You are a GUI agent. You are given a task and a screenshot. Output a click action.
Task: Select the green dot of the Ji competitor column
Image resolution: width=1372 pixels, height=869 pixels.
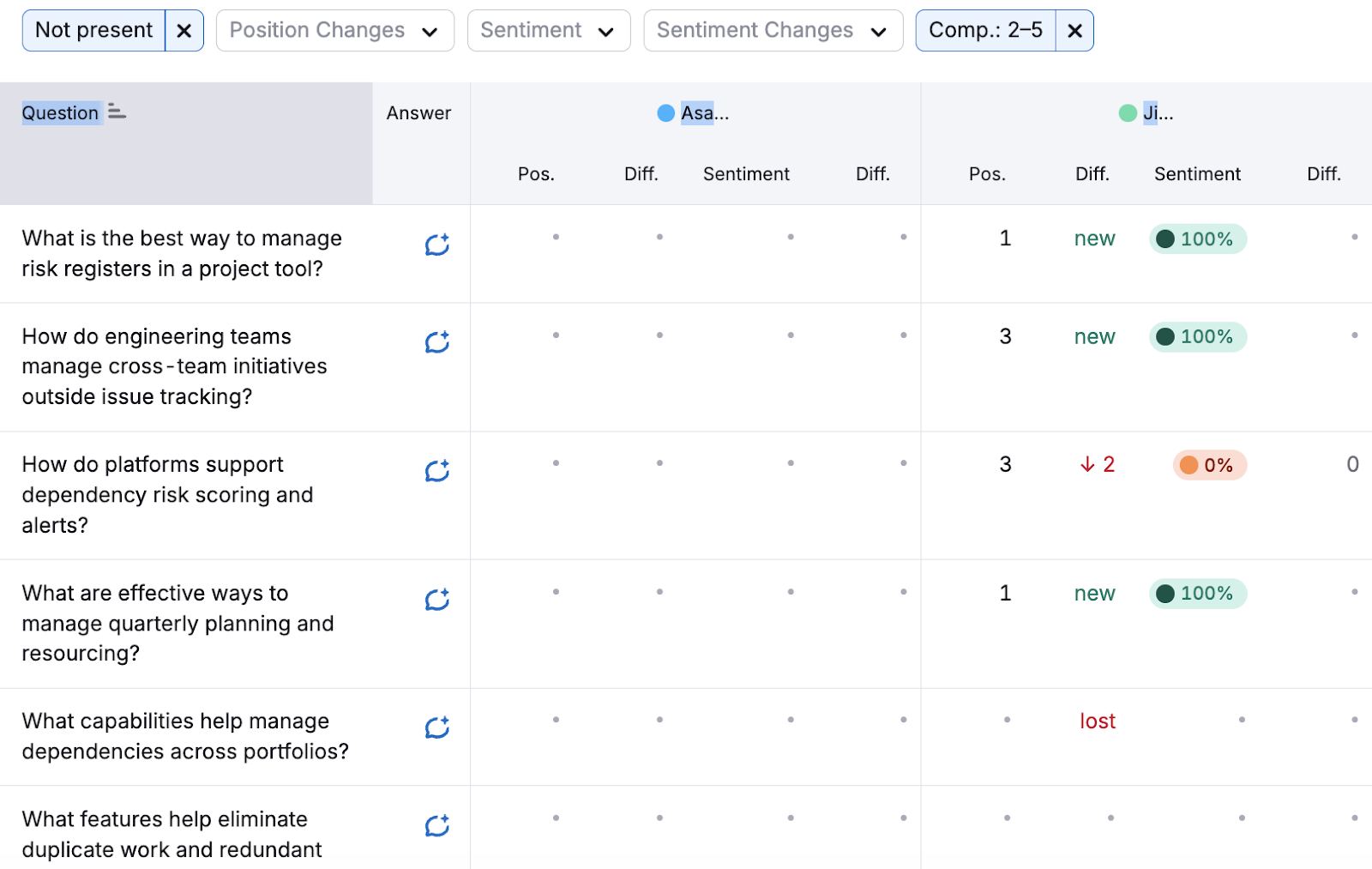1128,112
